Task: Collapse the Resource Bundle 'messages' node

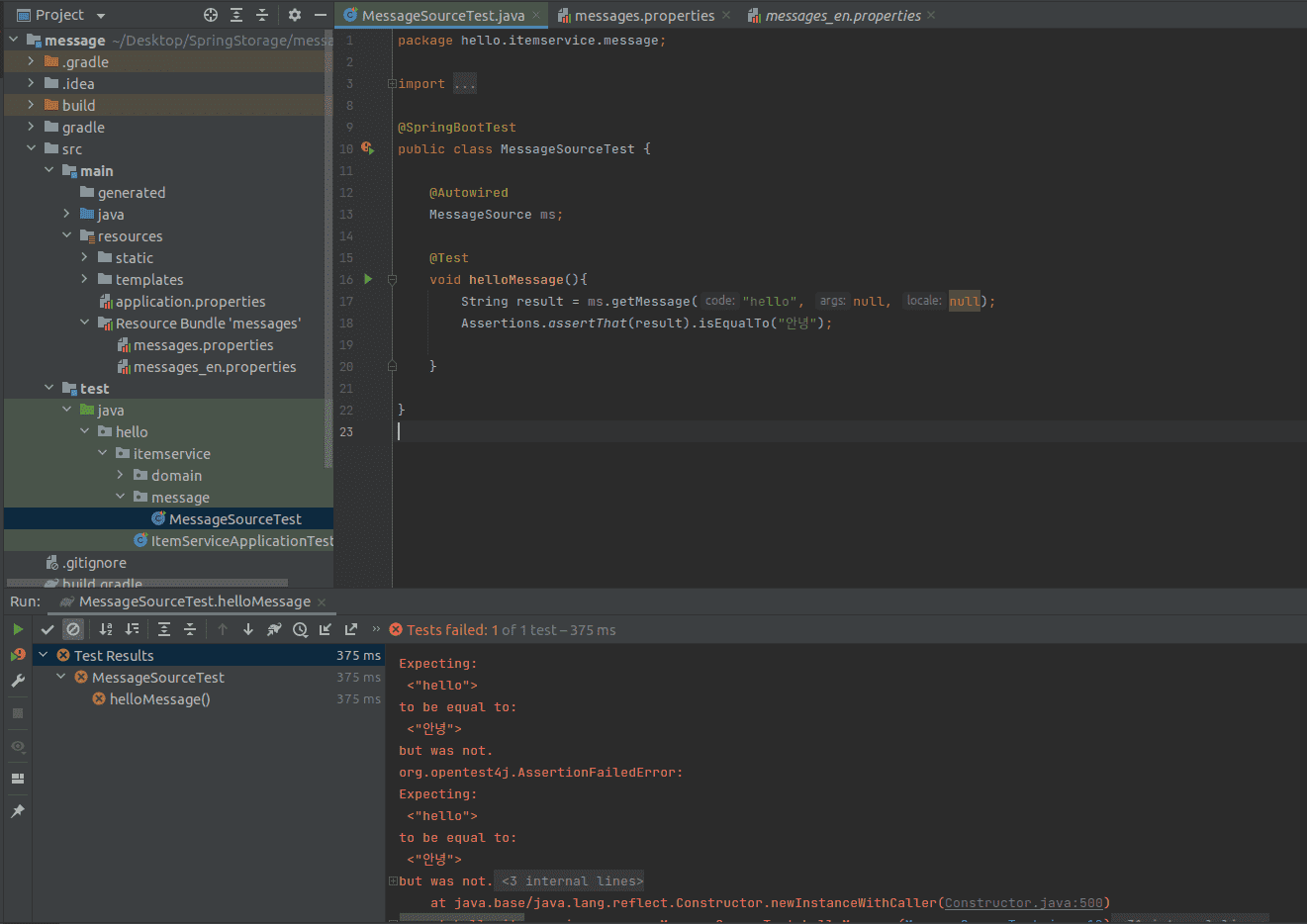Action: coord(84,323)
